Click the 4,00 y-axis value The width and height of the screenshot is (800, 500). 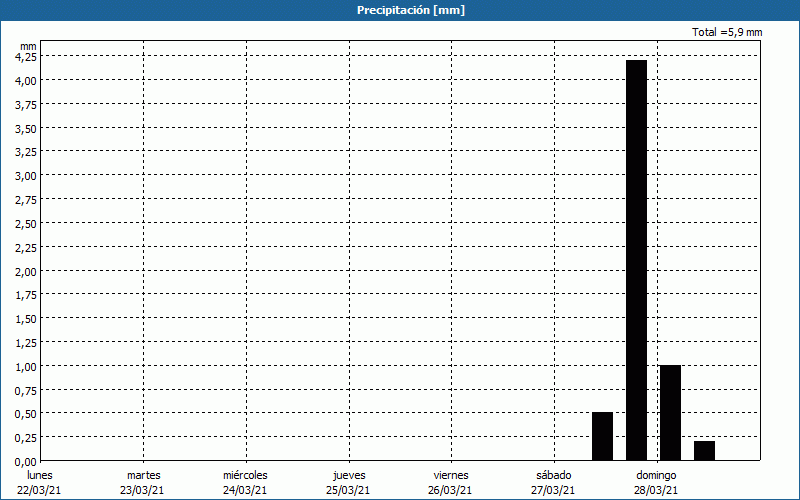tap(26, 81)
